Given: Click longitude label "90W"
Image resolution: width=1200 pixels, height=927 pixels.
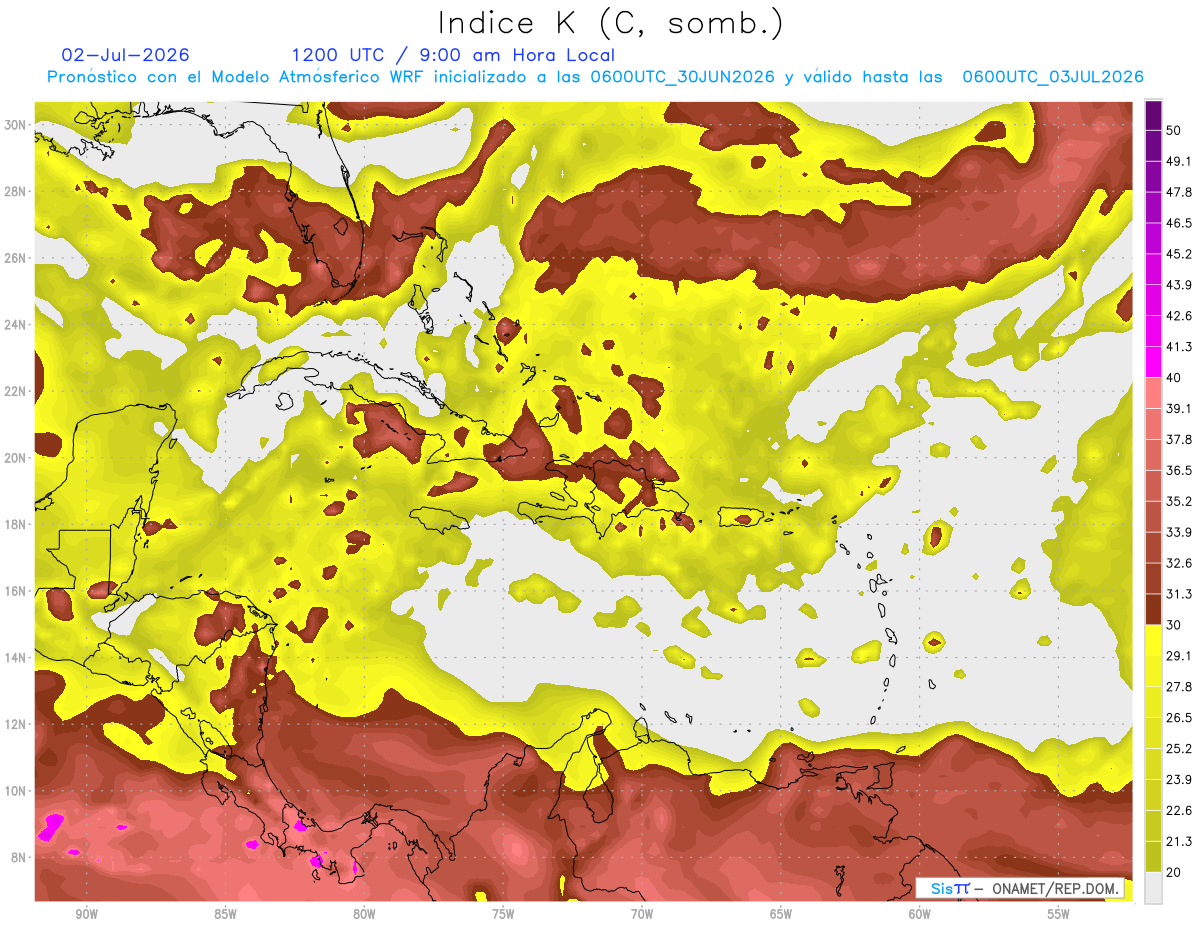Looking at the screenshot, I should pos(86,914).
